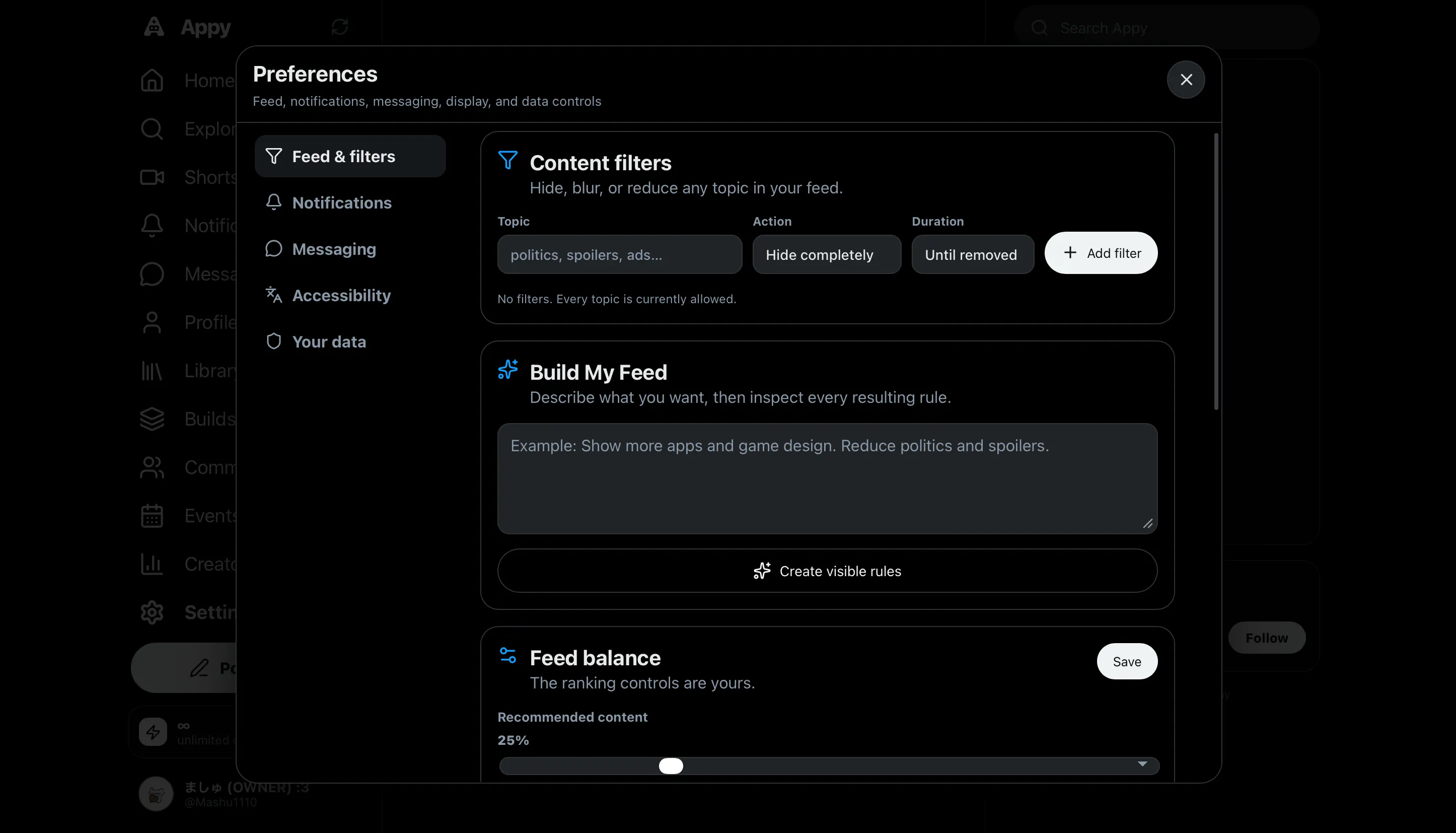Click the Create visible rules button
The image size is (1456, 833).
click(827, 571)
